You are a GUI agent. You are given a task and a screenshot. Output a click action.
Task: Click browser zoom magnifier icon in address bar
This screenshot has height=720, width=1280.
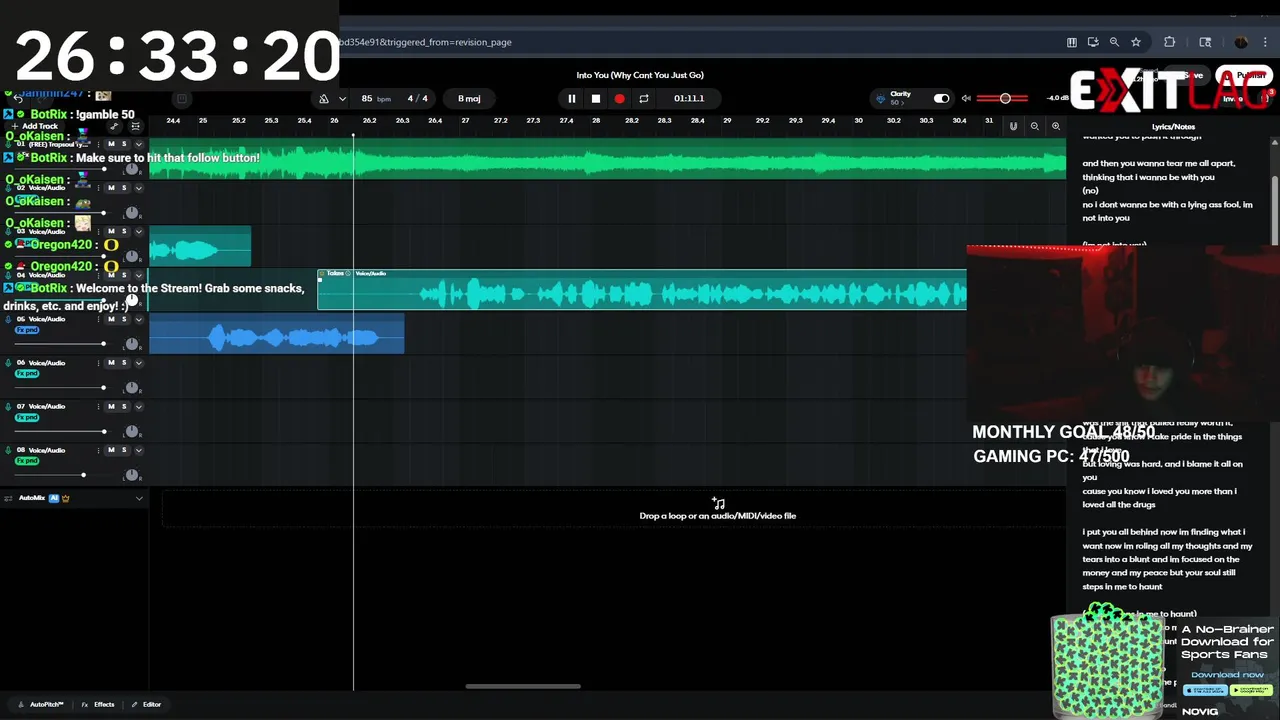1114,42
